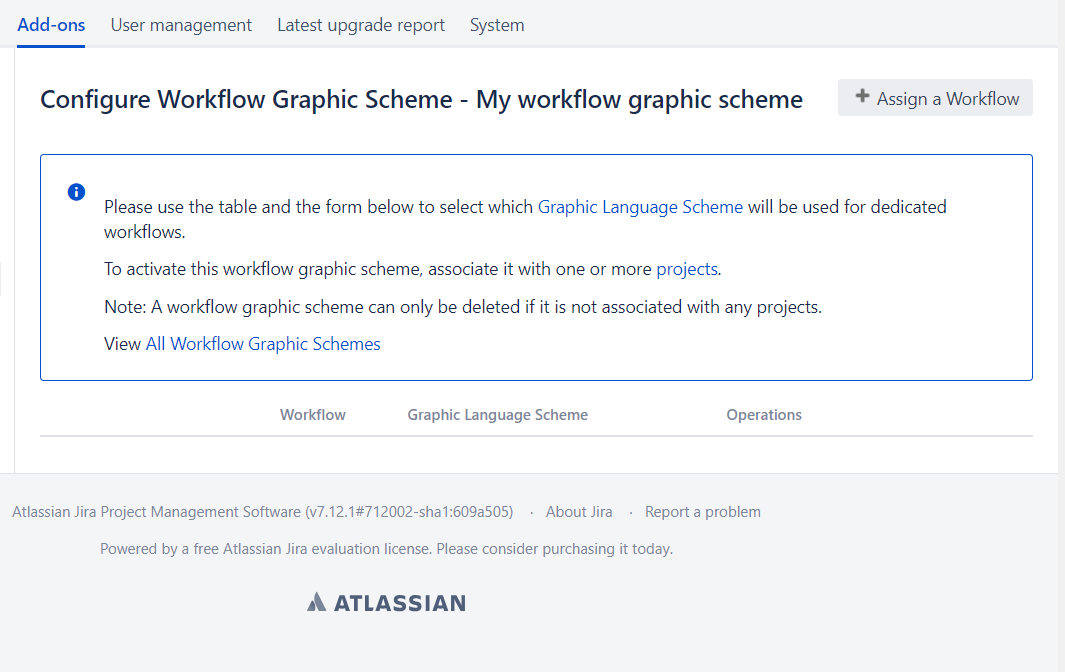Image resolution: width=1065 pixels, height=672 pixels.
Task: Switch to the User management tab
Action: point(181,25)
